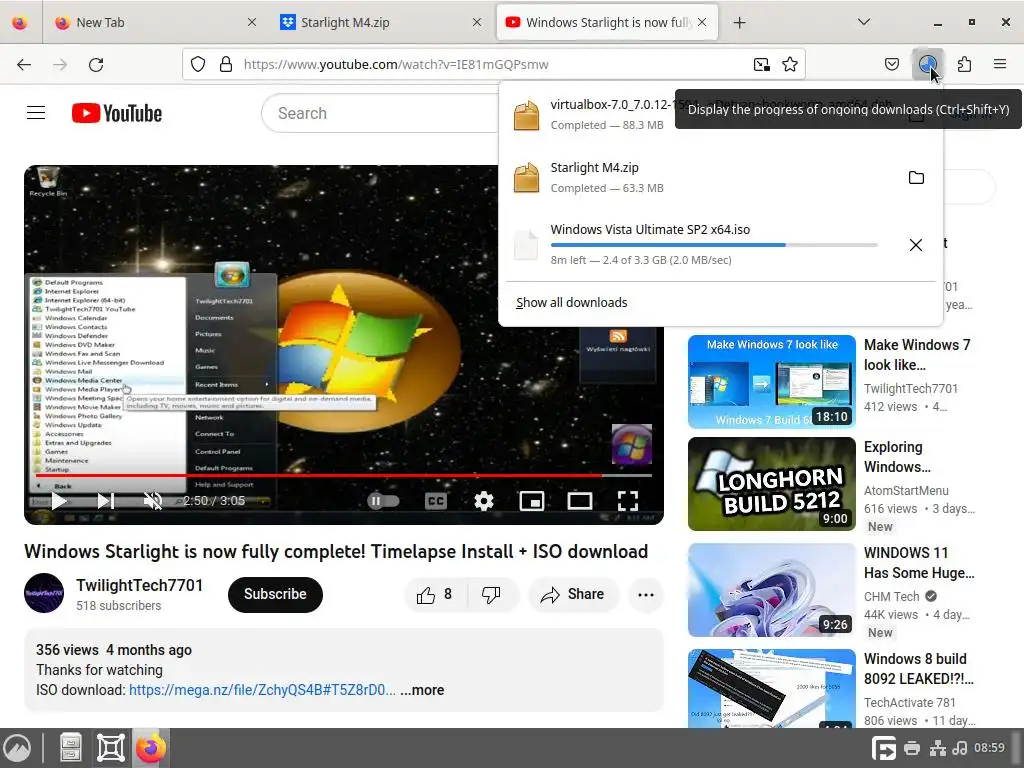Open a new browser tab

[x=739, y=22]
